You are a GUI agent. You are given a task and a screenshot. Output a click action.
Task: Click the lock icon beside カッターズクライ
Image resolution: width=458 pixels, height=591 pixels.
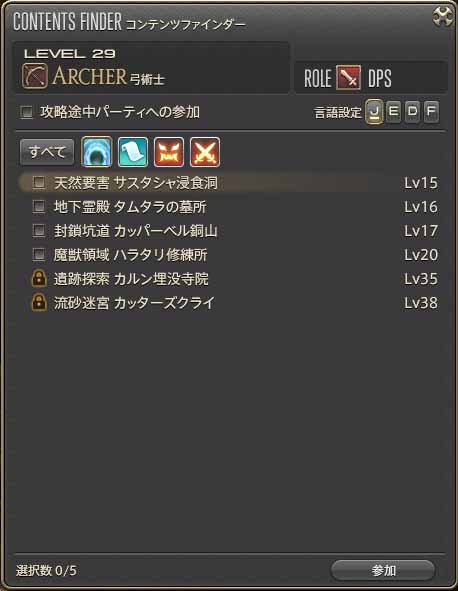[39, 302]
